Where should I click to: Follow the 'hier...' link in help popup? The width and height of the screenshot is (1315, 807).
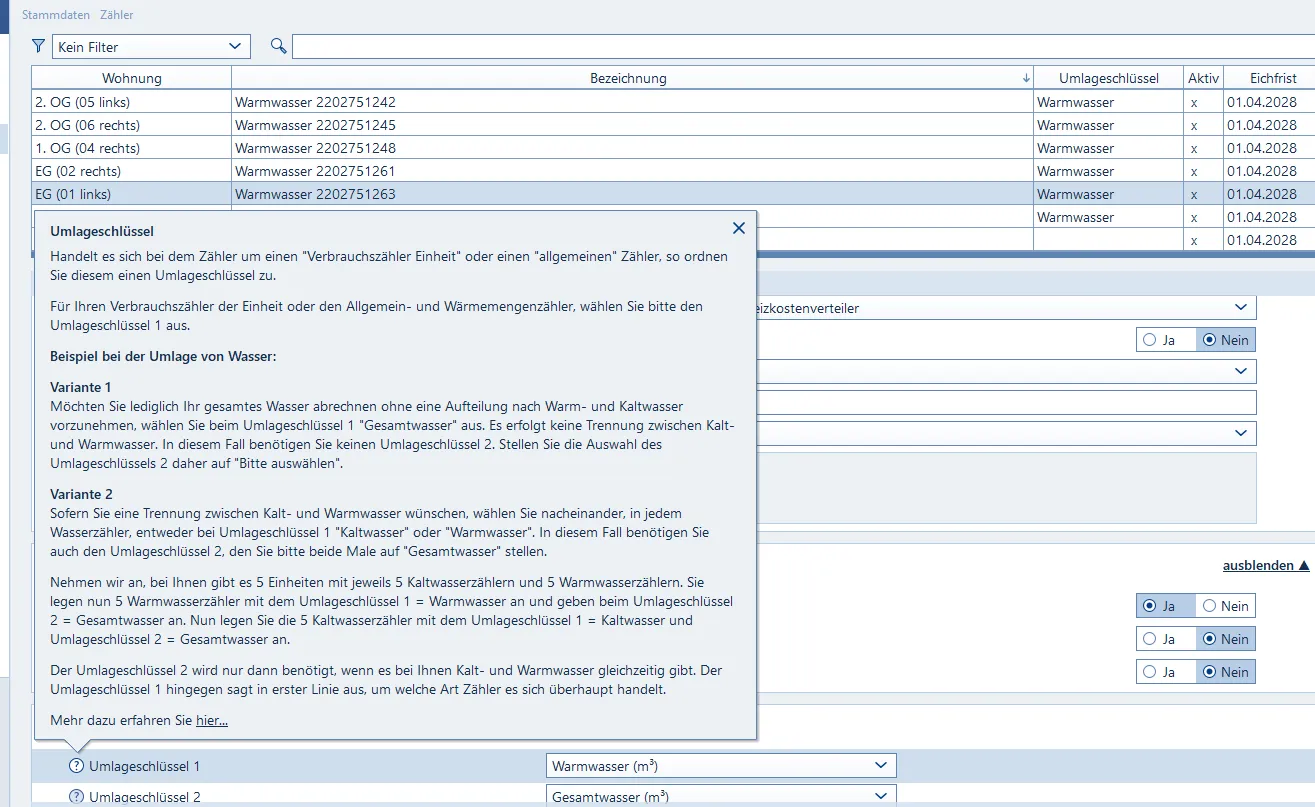click(212, 720)
